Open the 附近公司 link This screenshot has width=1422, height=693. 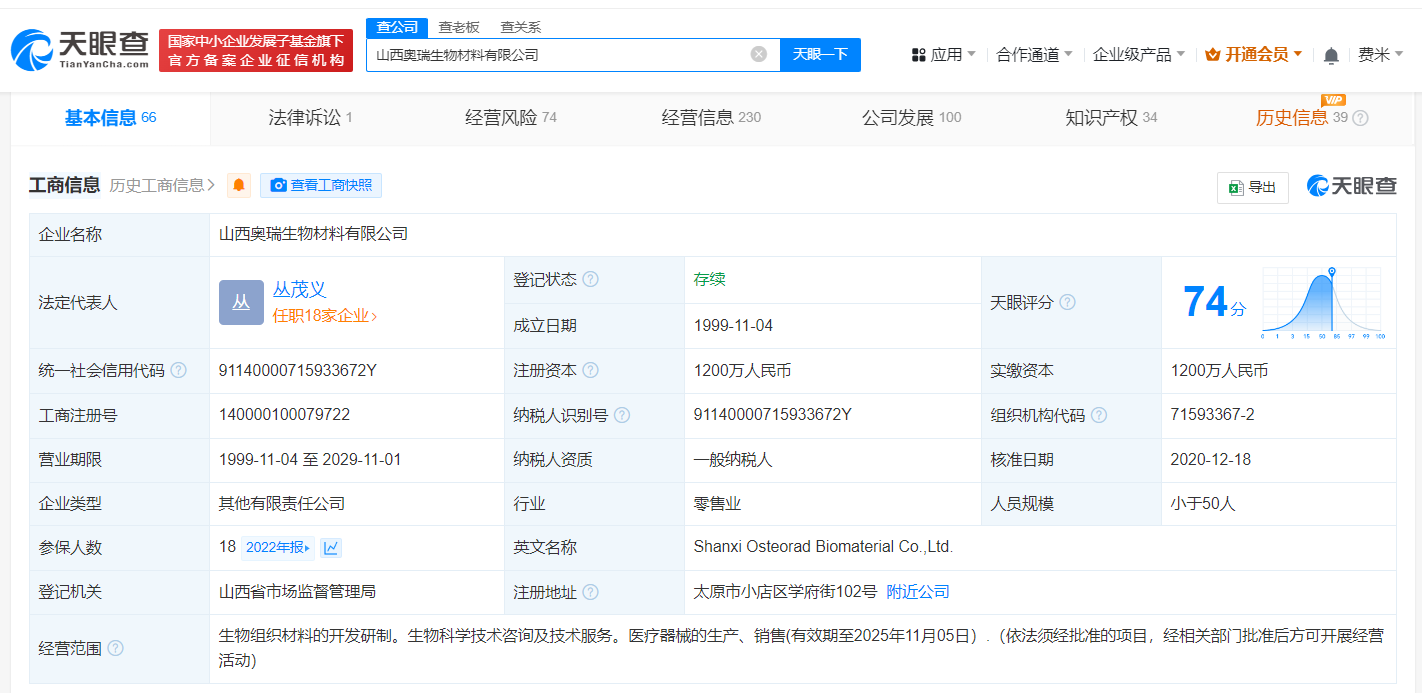918,590
